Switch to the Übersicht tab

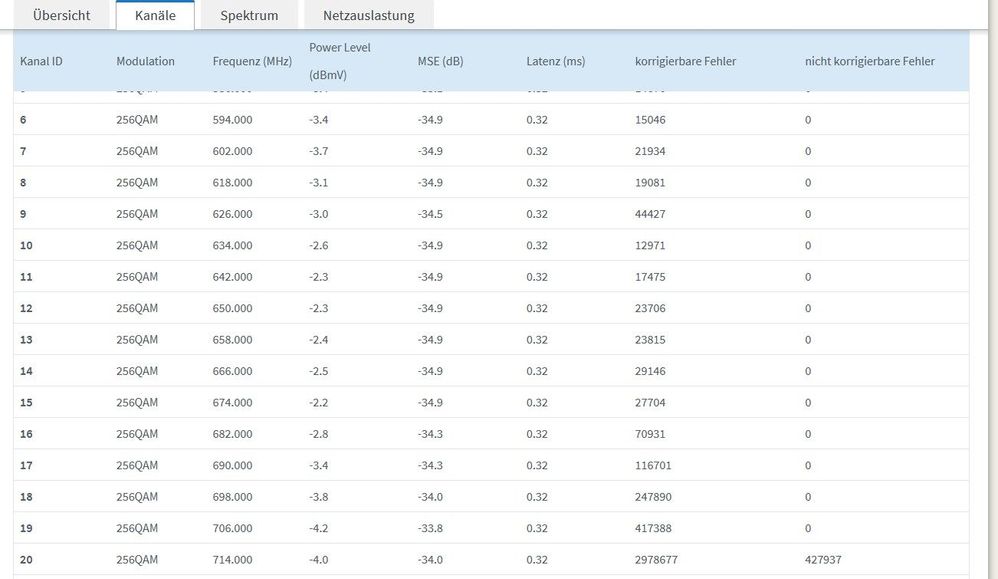(61, 15)
